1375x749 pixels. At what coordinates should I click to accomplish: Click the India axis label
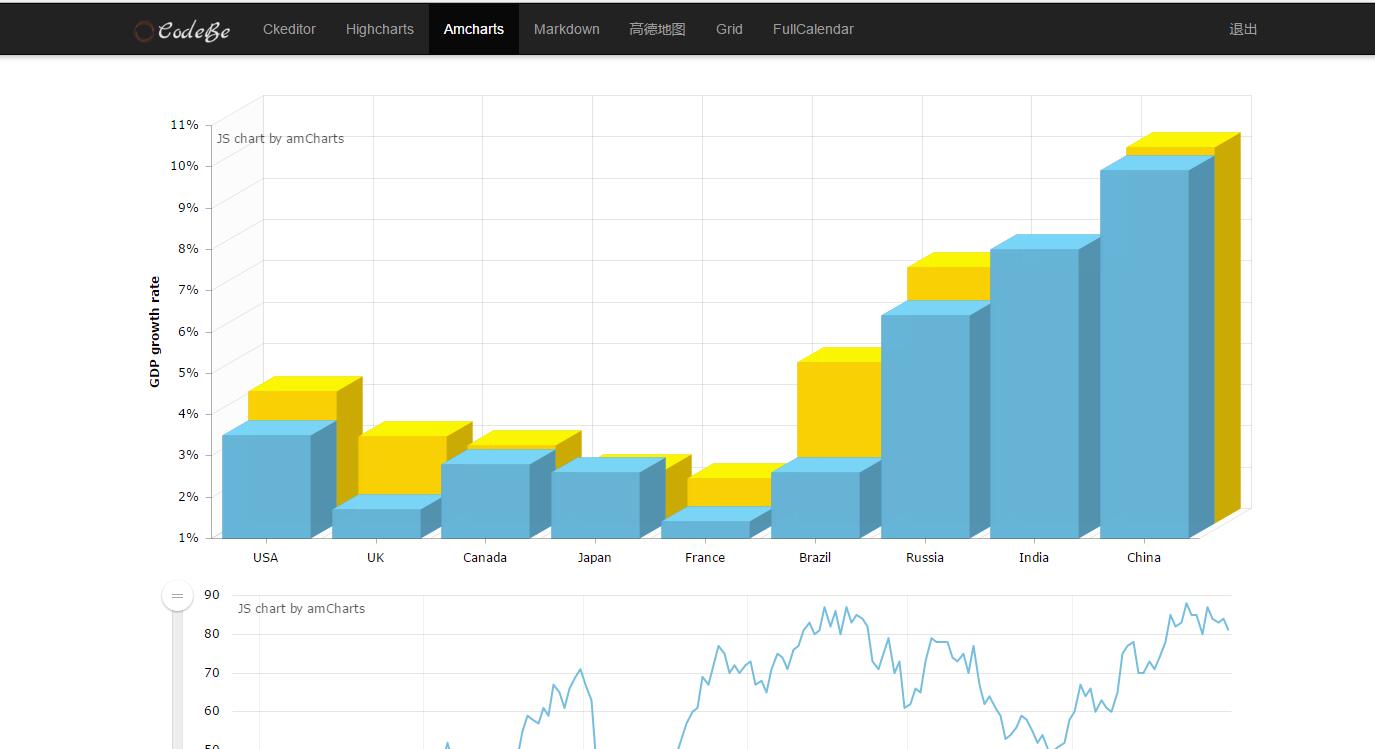(x=1034, y=558)
